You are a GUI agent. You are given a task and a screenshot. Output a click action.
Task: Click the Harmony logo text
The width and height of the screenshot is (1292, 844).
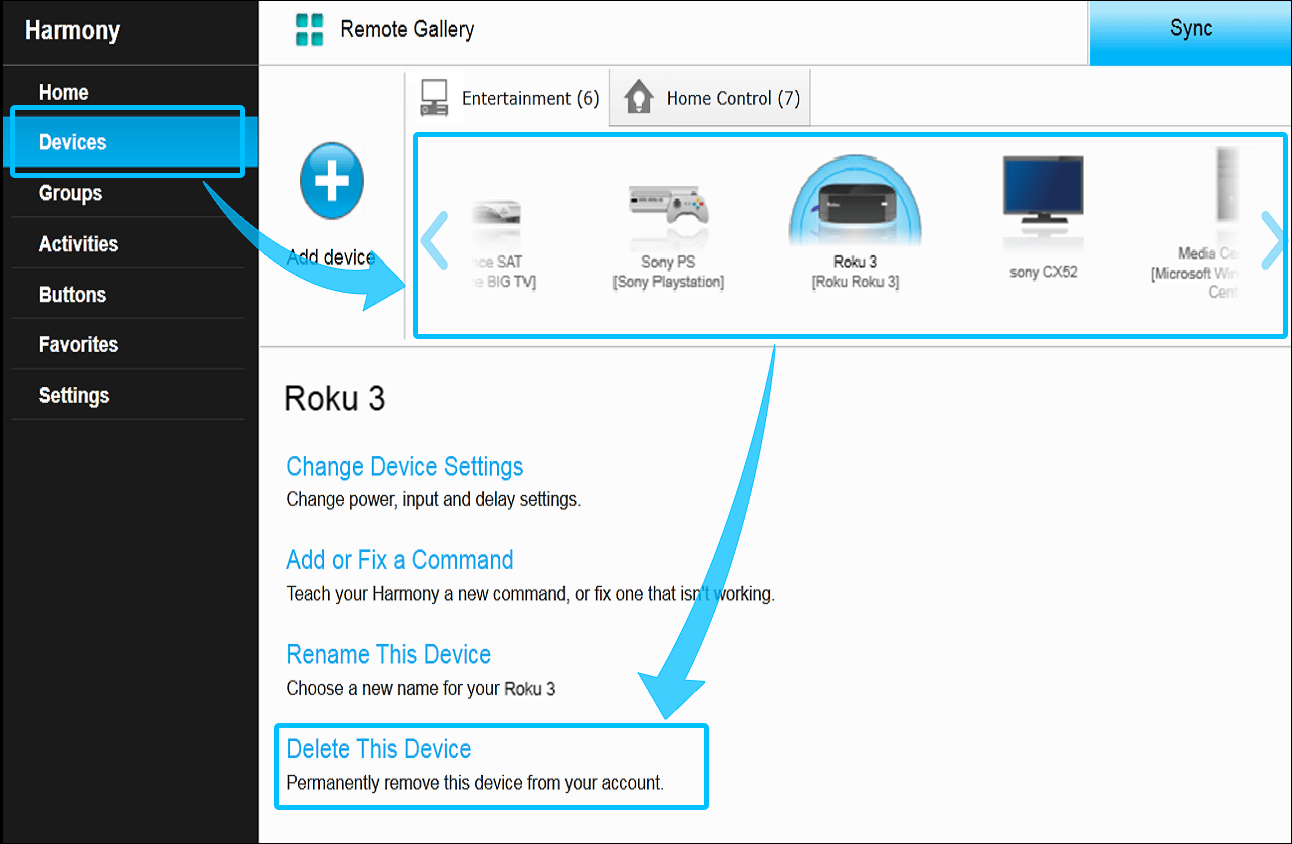72,30
